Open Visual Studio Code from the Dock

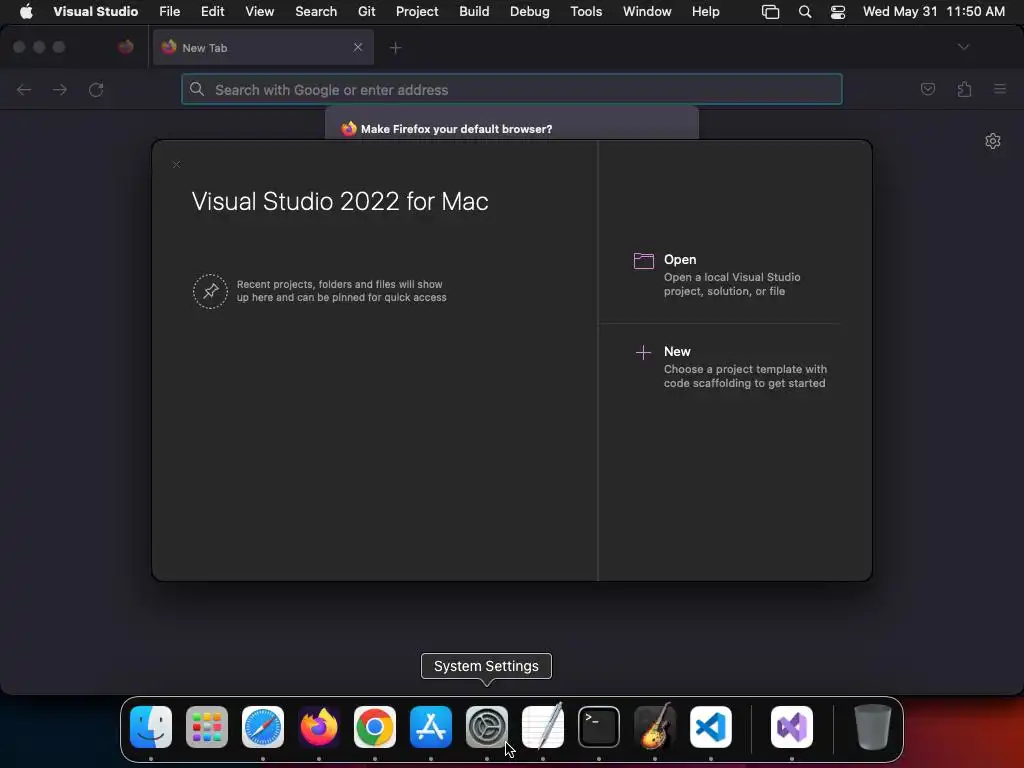[711, 727]
